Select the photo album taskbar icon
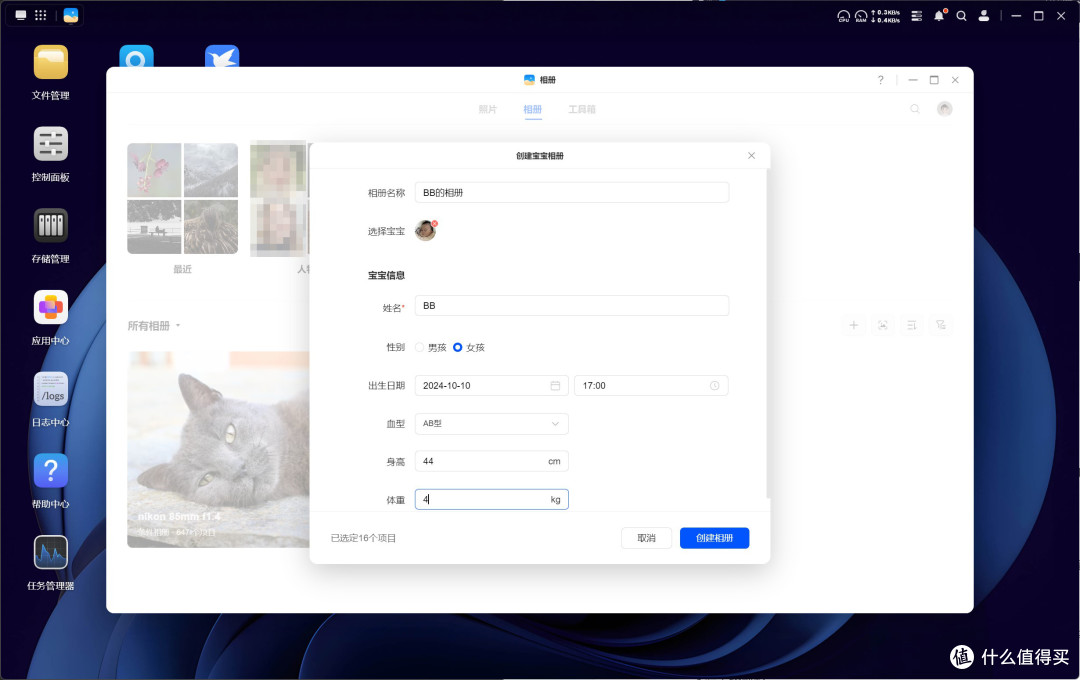This screenshot has width=1080, height=680. [x=71, y=15]
